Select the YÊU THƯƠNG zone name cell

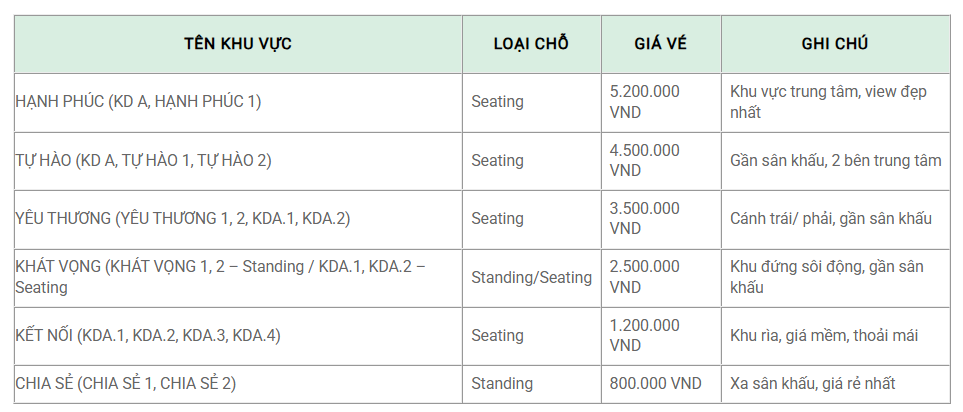[238, 219]
